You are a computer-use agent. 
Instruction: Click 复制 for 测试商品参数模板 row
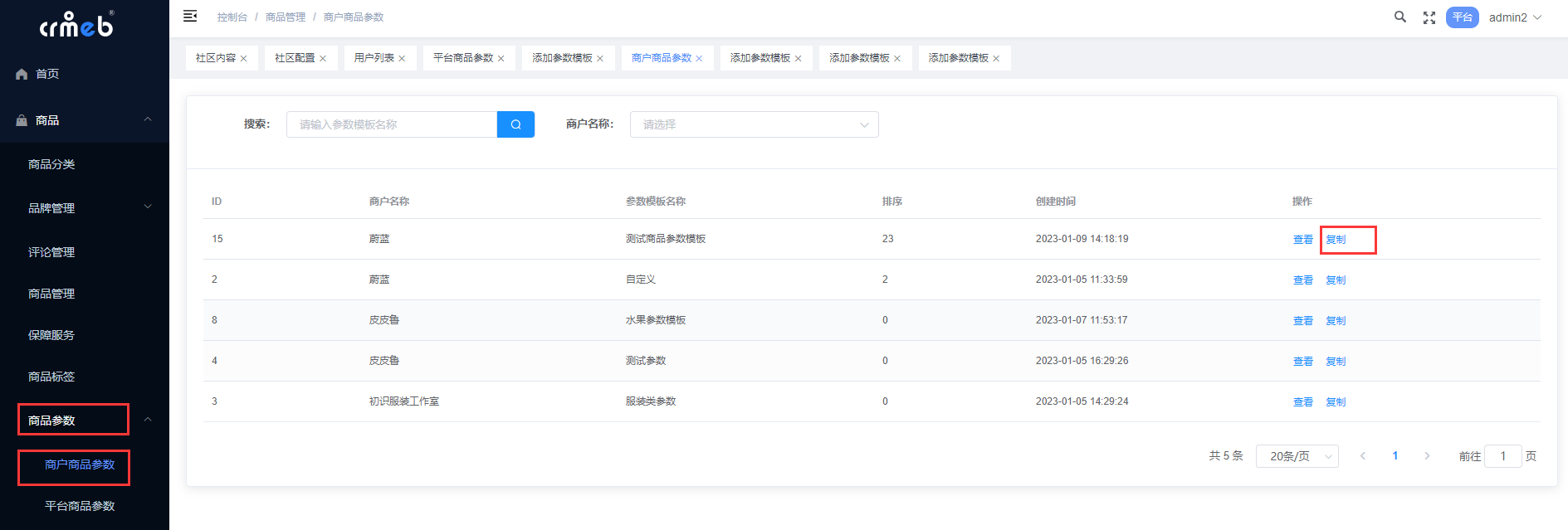pyautogui.click(x=1336, y=240)
